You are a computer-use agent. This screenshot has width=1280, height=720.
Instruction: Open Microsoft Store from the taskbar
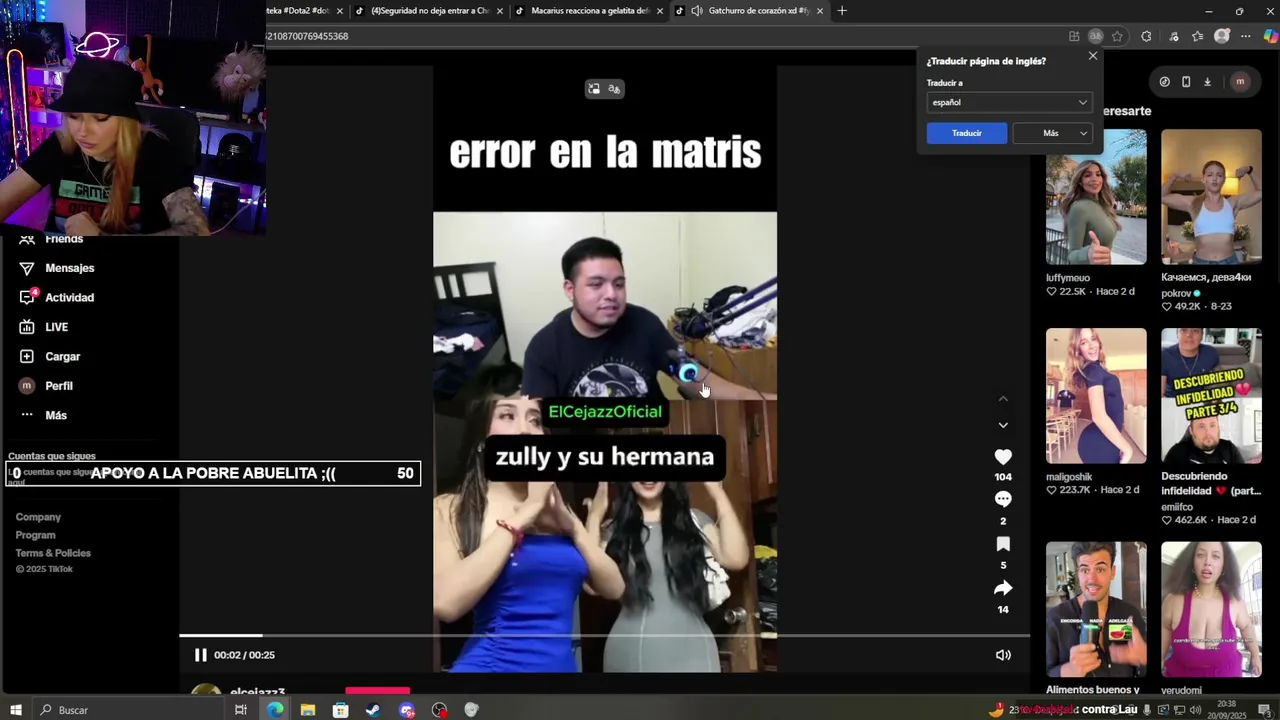pos(341,710)
